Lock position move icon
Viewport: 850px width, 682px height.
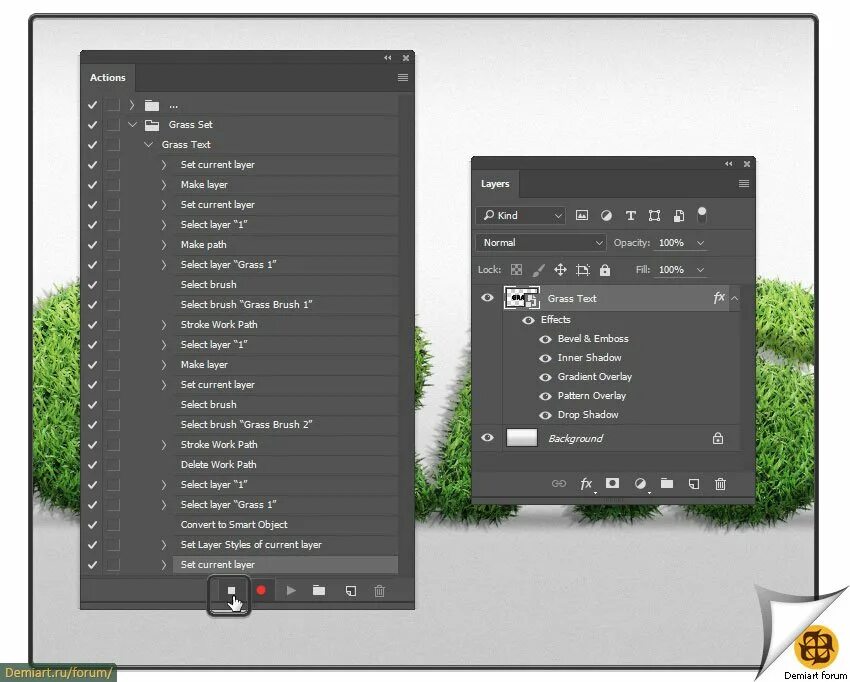coord(560,269)
